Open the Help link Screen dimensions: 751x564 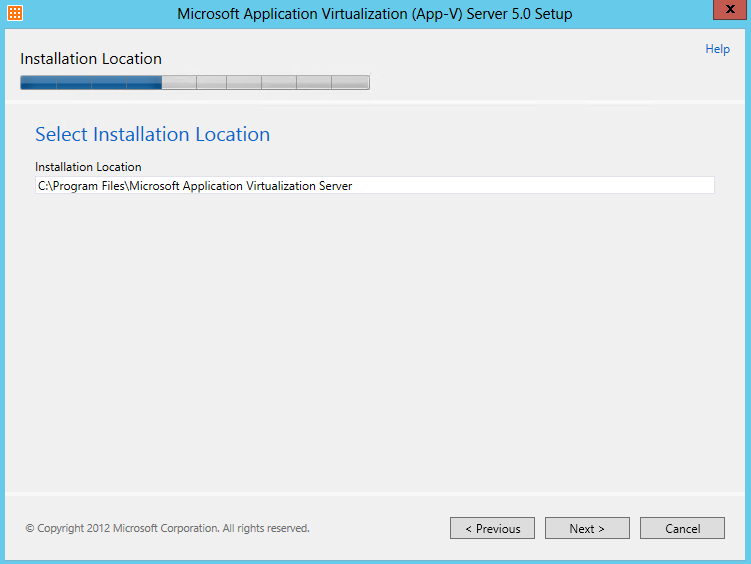(717, 49)
